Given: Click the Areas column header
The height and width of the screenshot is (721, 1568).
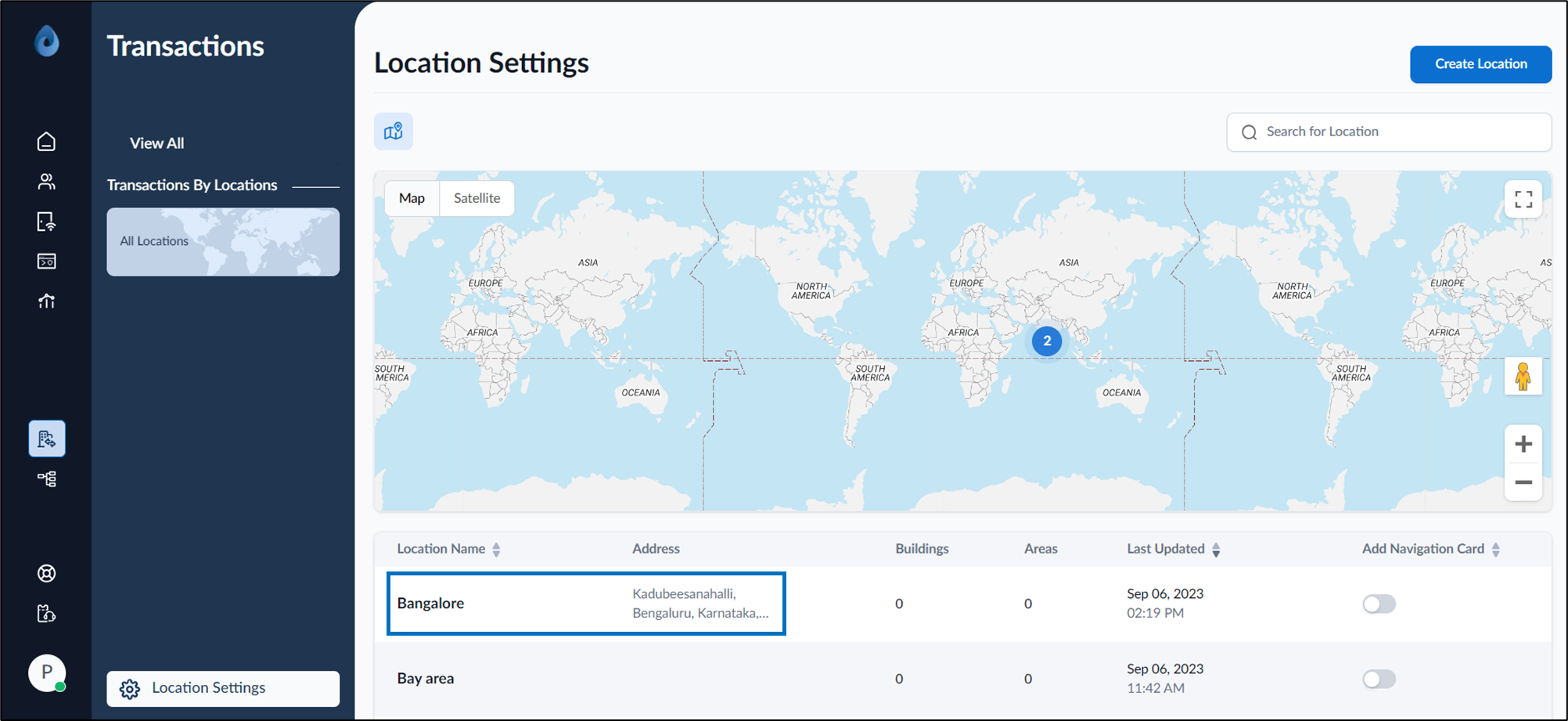Looking at the screenshot, I should point(1041,549).
